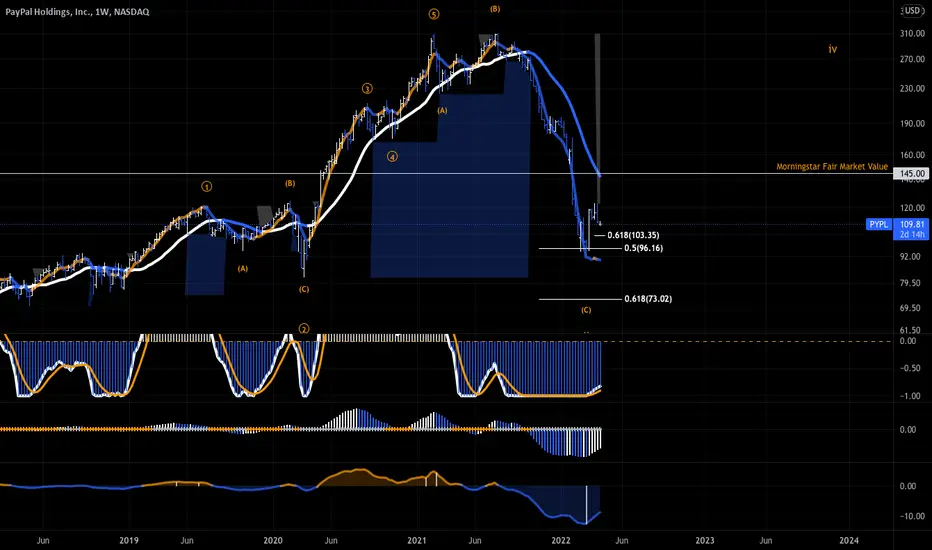This screenshot has width=932, height=550.
Task: Click the 79.50 price axis label
Action: click(x=910, y=284)
